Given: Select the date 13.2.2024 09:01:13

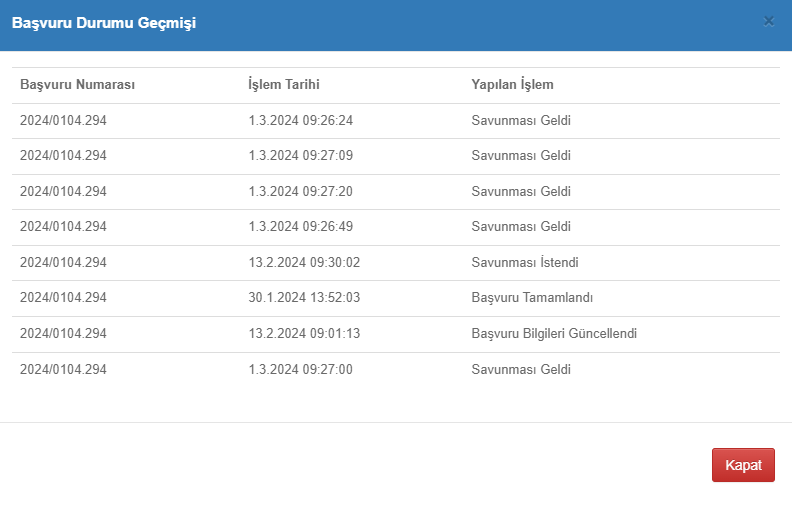Looking at the screenshot, I should click(x=304, y=333).
